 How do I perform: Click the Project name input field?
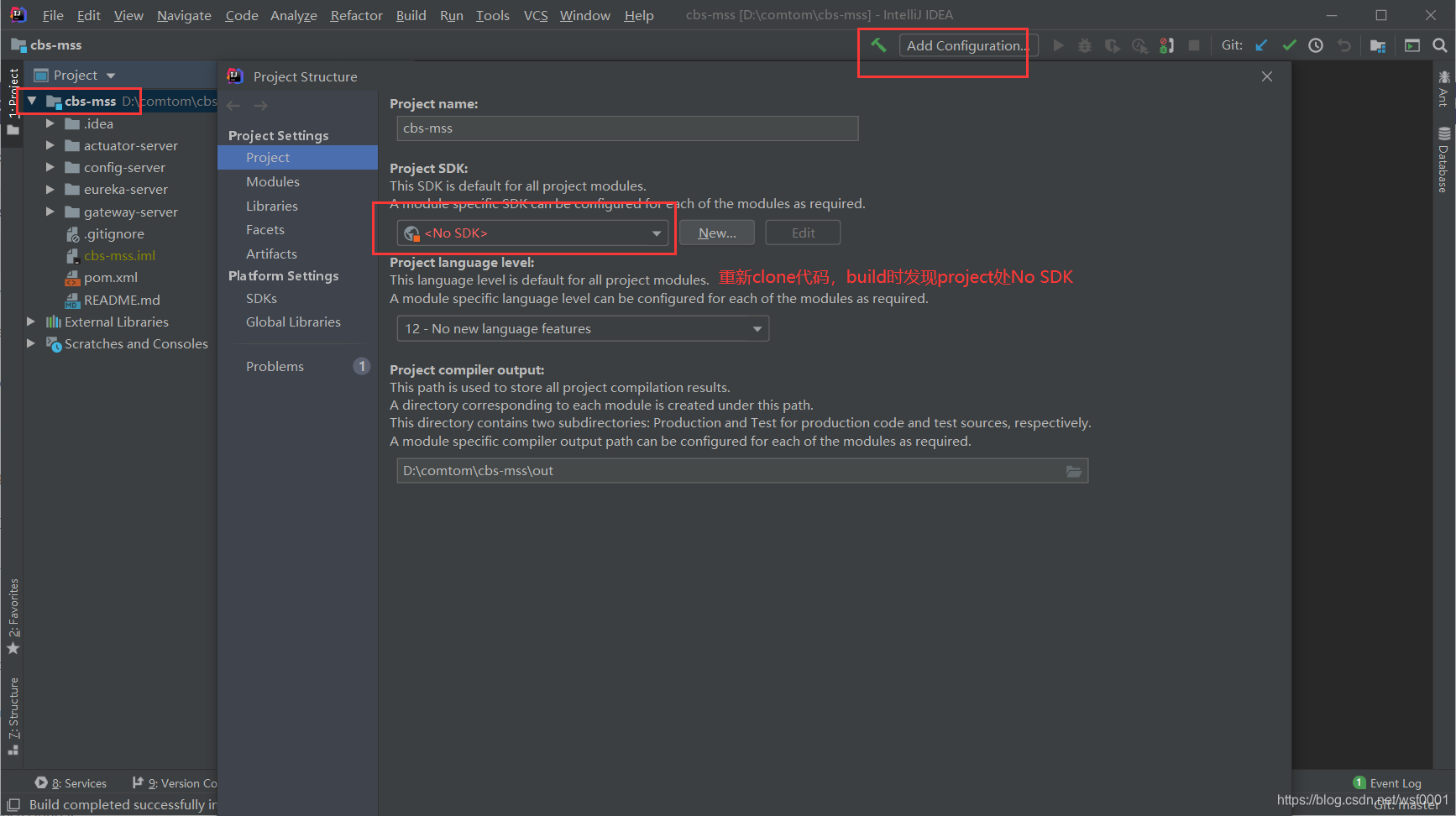(627, 128)
